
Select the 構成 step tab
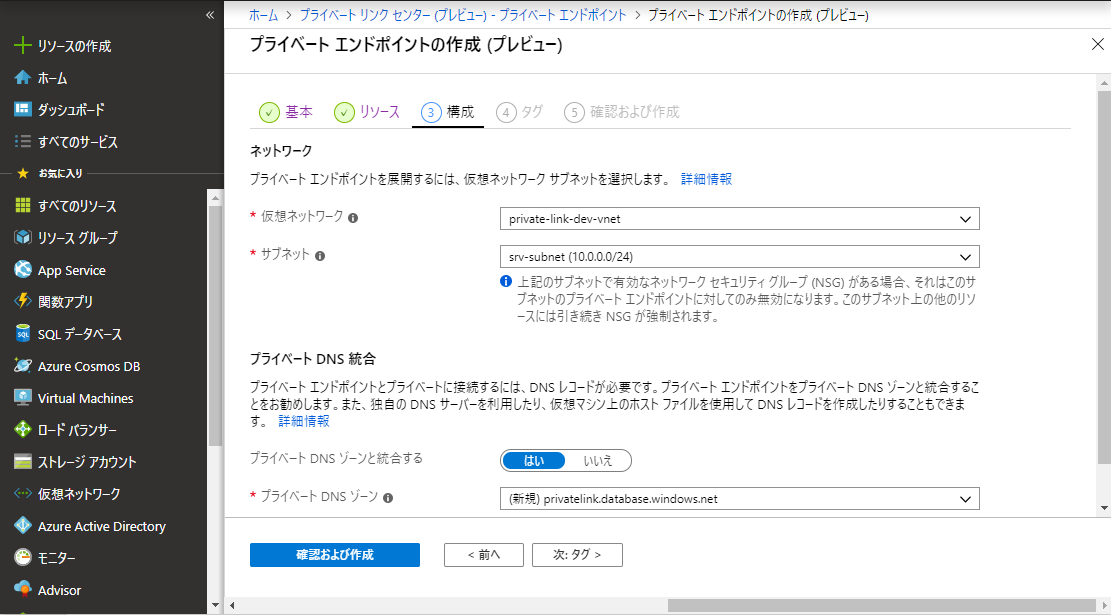pos(448,112)
